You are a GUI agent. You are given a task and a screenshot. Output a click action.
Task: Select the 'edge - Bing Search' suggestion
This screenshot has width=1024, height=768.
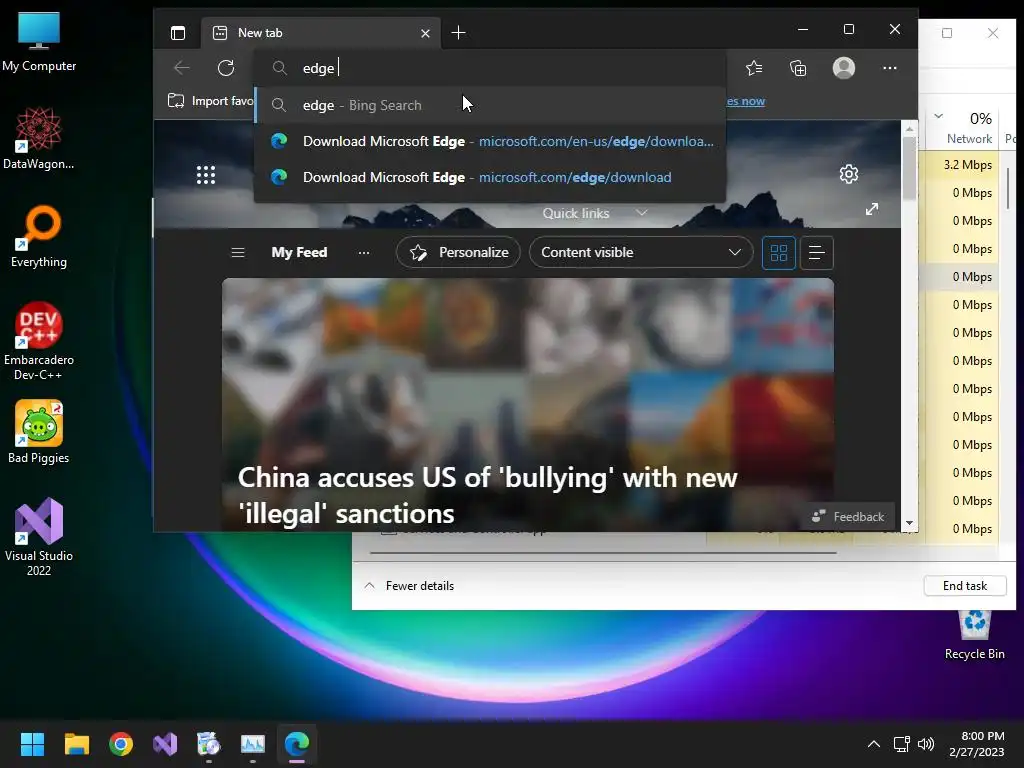point(490,105)
